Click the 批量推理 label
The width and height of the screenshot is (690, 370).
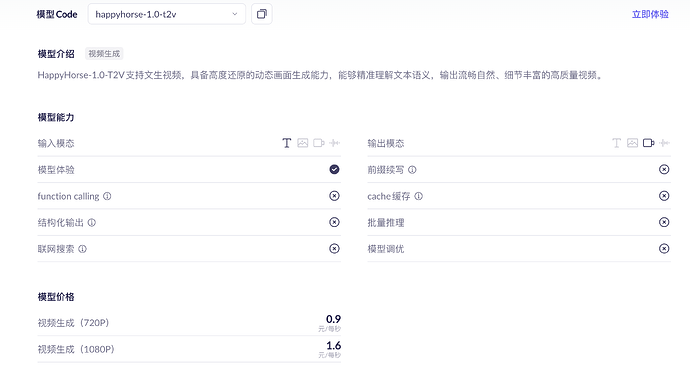point(386,223)
